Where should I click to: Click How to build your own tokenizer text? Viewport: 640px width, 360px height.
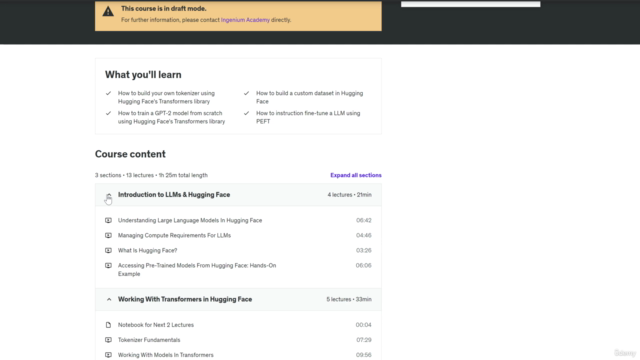tap(166, 97)
